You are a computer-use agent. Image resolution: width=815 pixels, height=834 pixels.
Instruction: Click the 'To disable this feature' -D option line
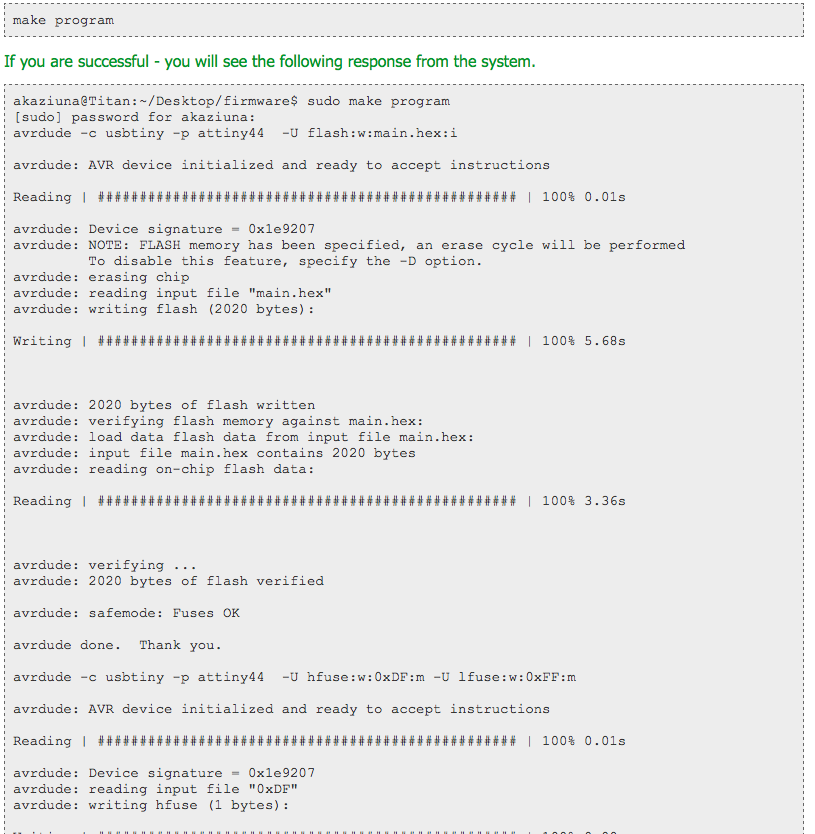285,261
